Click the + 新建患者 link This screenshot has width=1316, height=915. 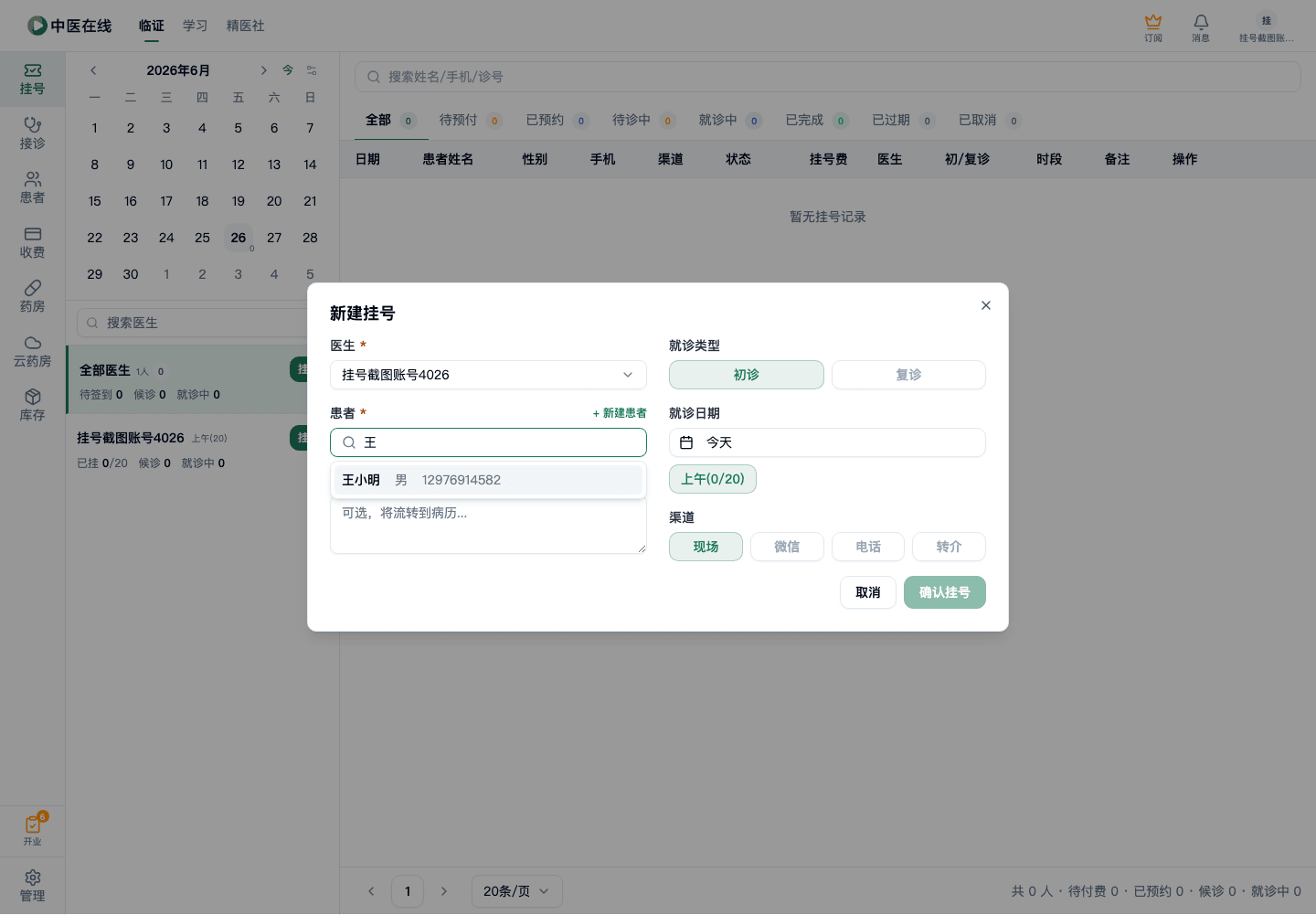tap(620, 413)
